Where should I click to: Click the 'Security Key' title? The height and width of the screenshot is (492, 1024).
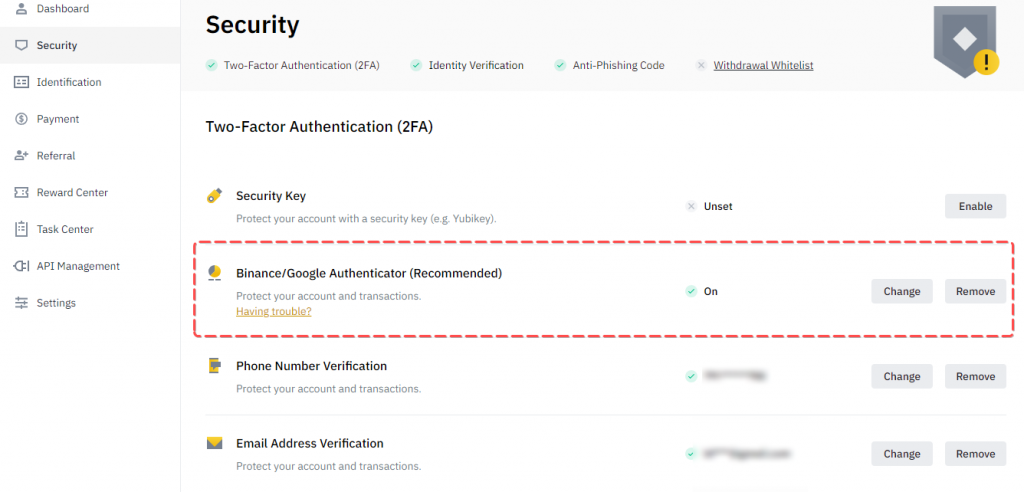pos(271,195)
